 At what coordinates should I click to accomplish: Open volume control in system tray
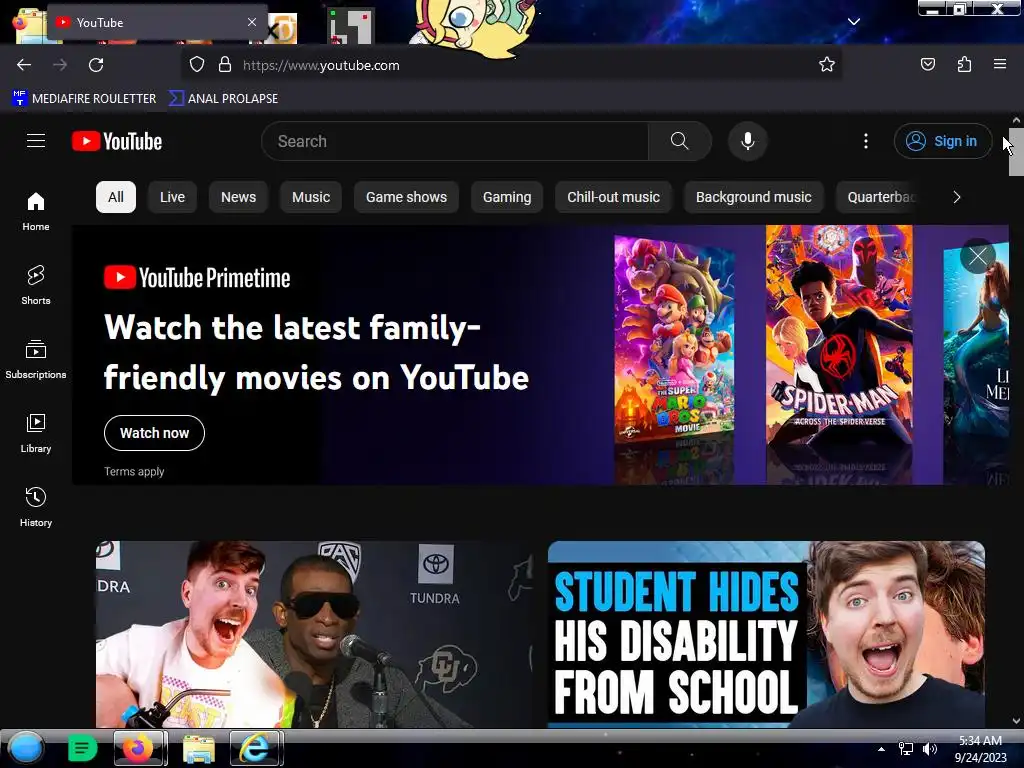click(x=929, y=749)
